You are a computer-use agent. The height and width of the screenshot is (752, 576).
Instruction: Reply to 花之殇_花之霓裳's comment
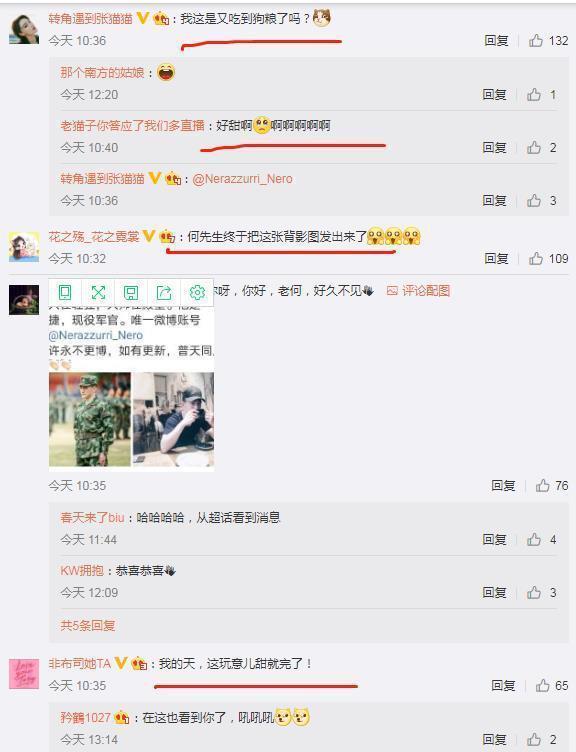pyautogui.click(x=496, y=259)
